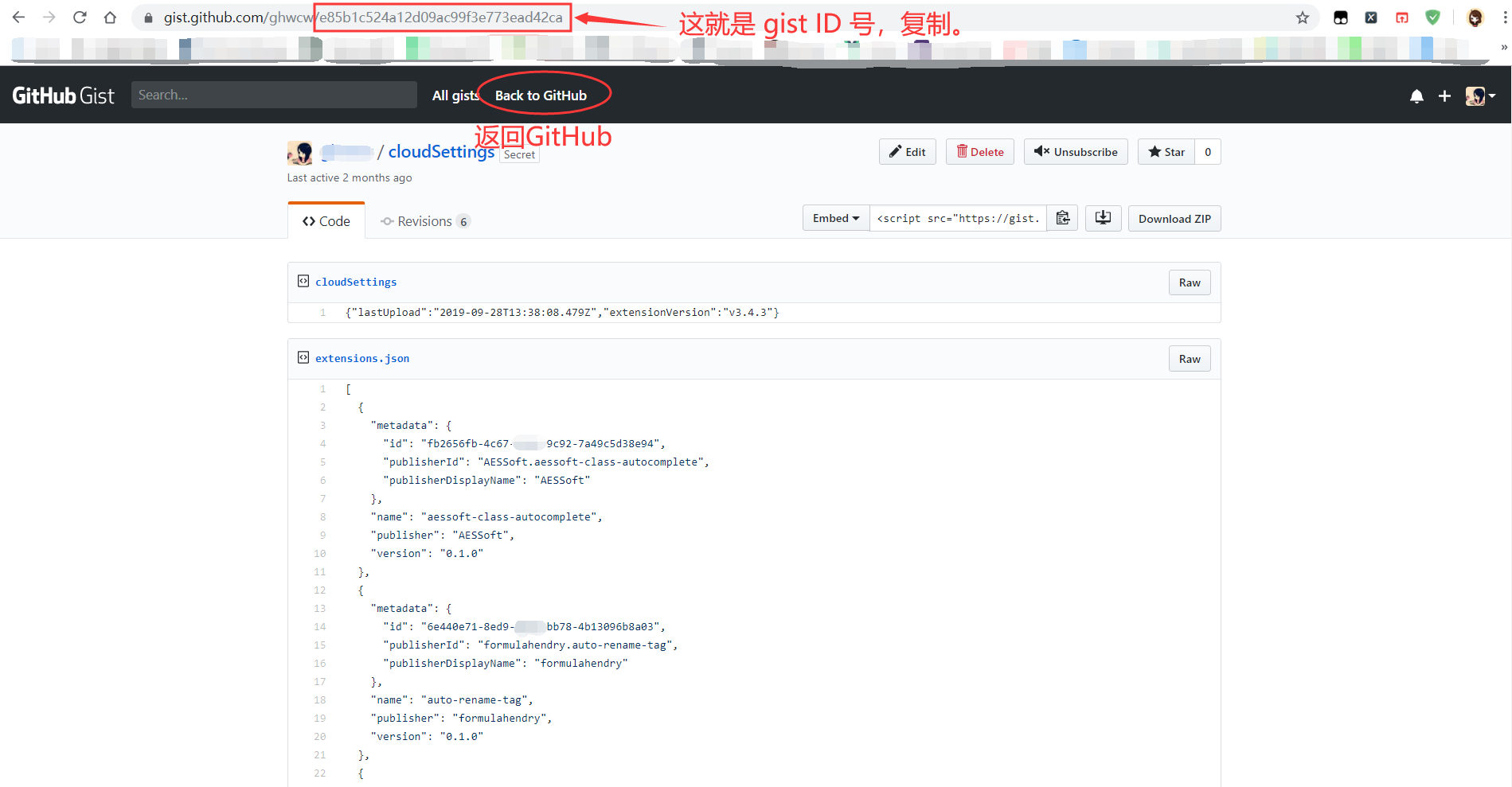Open user avatar dropdown menu

(x=1480, y=96)
